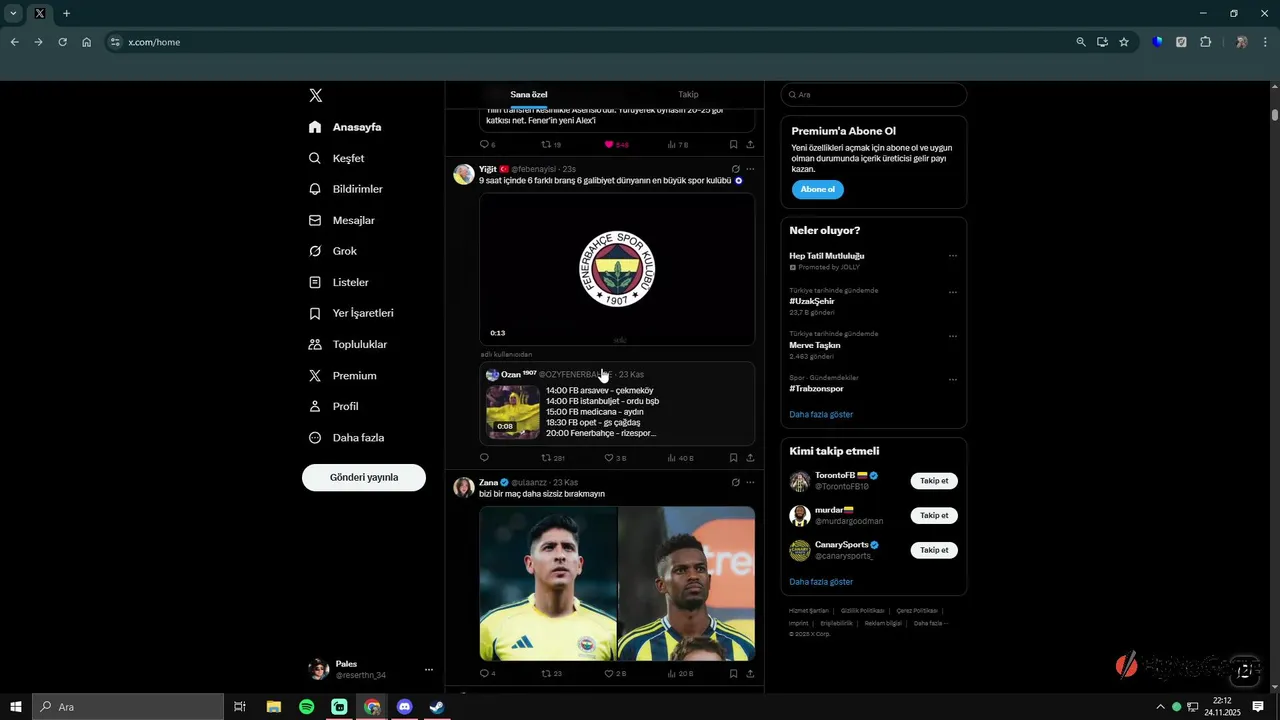Open #UzakŞehir trend
The width and height of the screenshot is (1280, 720).
pos(811,301)
